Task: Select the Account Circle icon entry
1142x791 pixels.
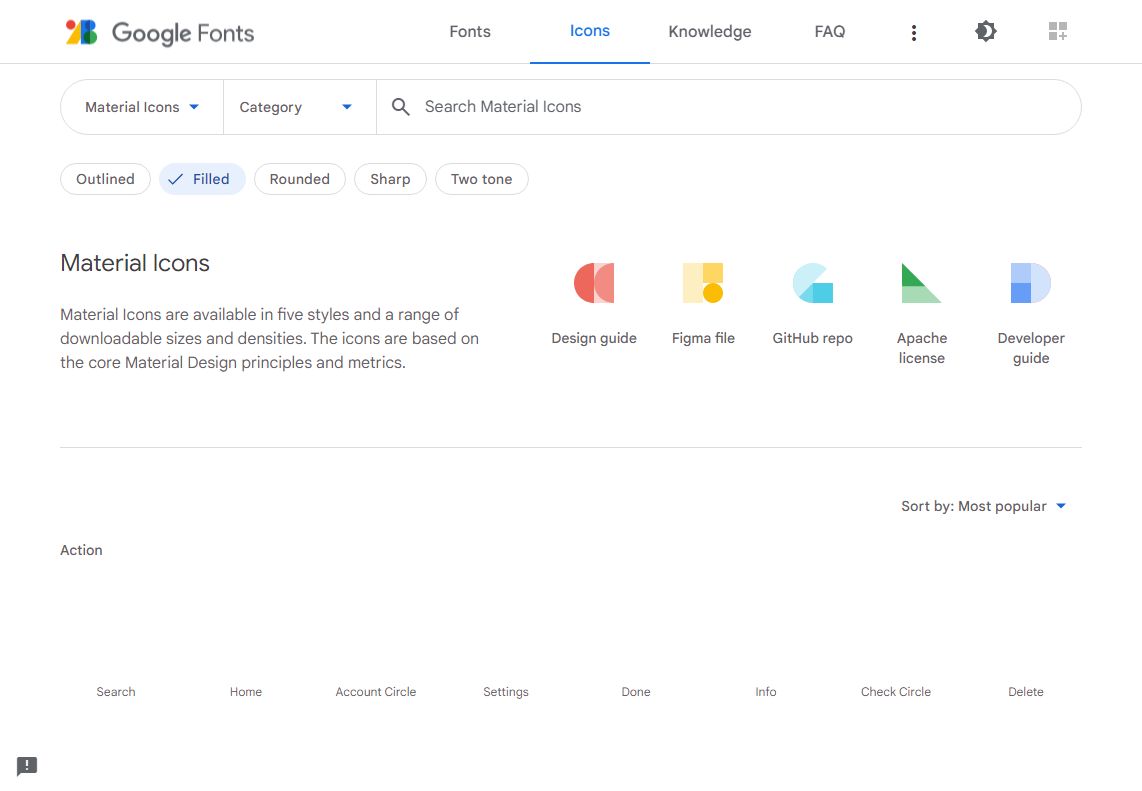Action: [x=376, y=692]
